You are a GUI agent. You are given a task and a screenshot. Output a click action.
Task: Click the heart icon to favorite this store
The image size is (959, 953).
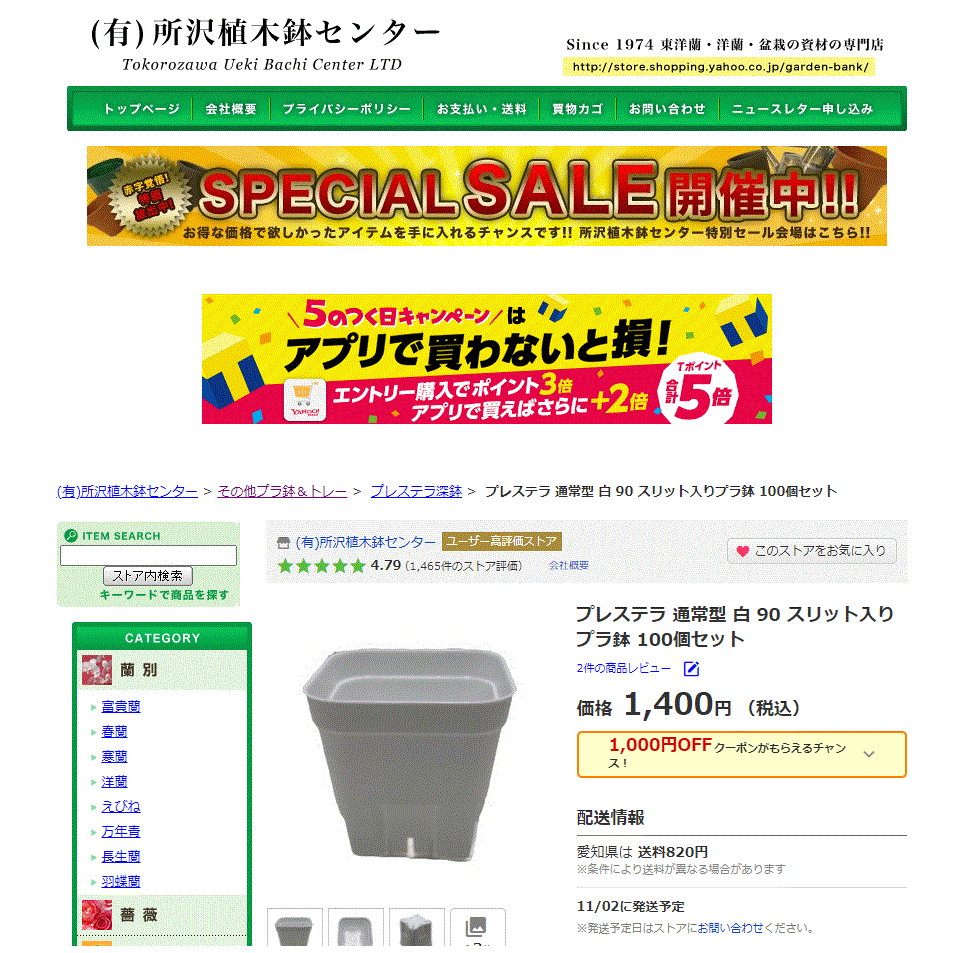pos(742,551)
